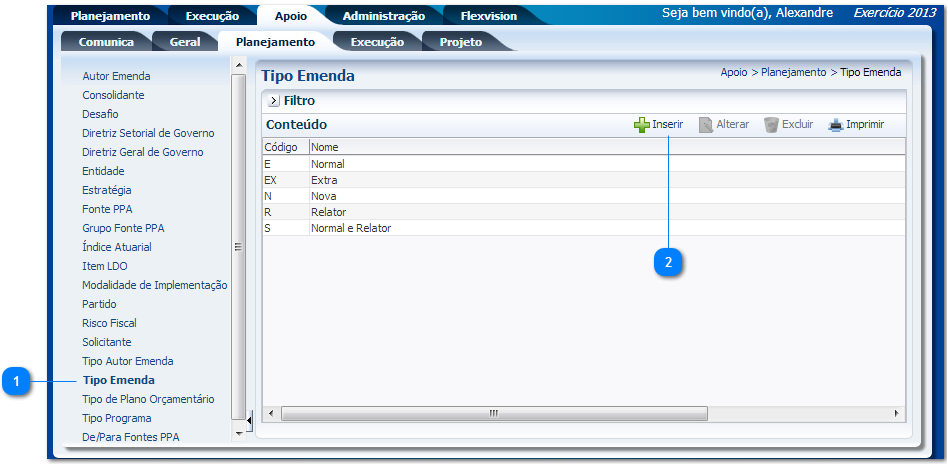Click the Imprimir printer icon

click(x=836, y=125)
